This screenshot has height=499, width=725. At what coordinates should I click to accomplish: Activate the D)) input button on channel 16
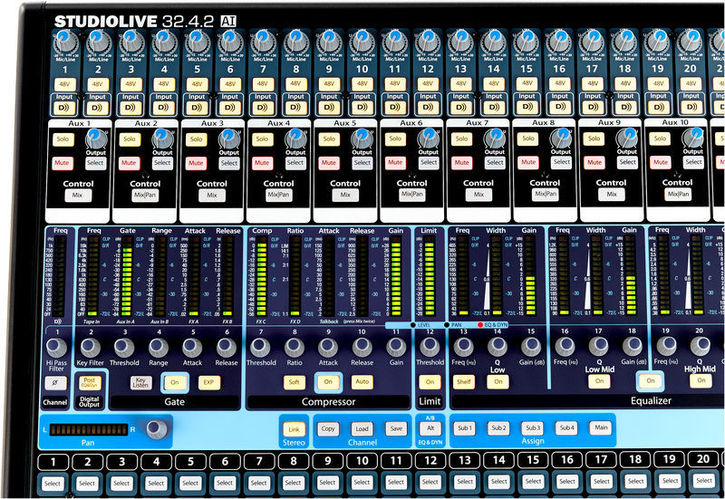pos(559,106)
